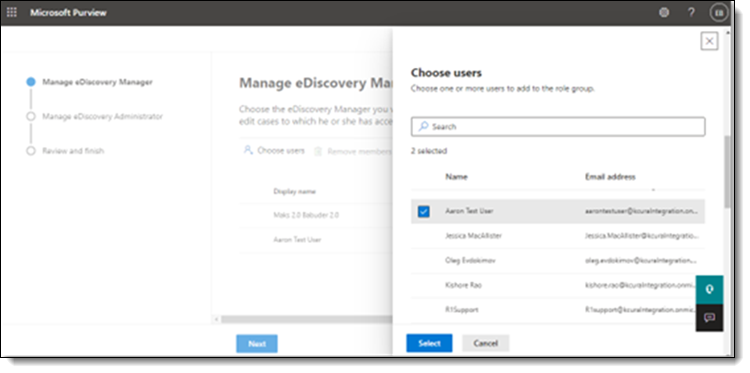Click Maks 2.0 Babuder 2.0 member row
Viewport: 750px width, 373px height.
click(x=306, y=215)
